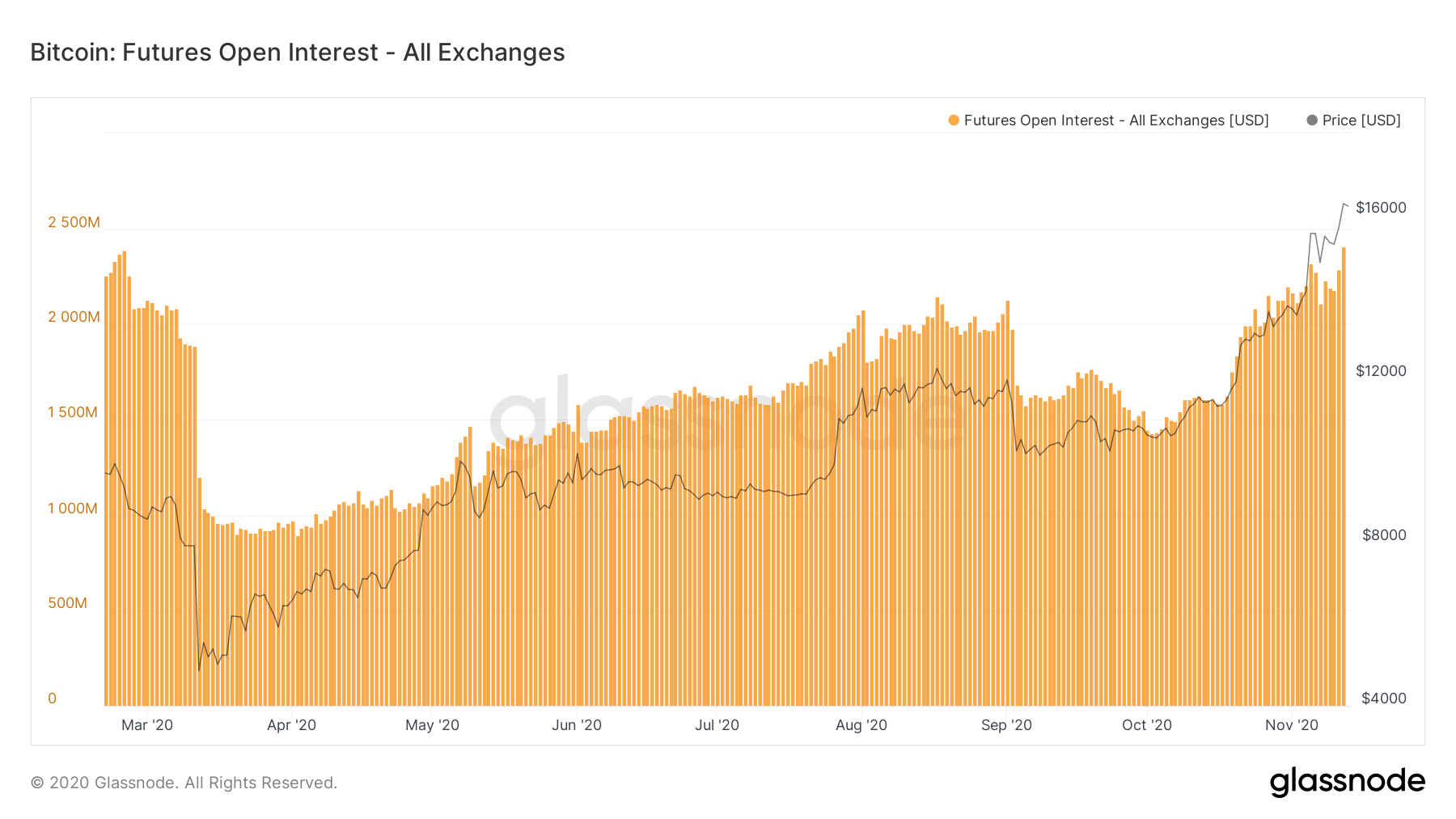Click the $16000 price axis label

[x=1381, y=208]
